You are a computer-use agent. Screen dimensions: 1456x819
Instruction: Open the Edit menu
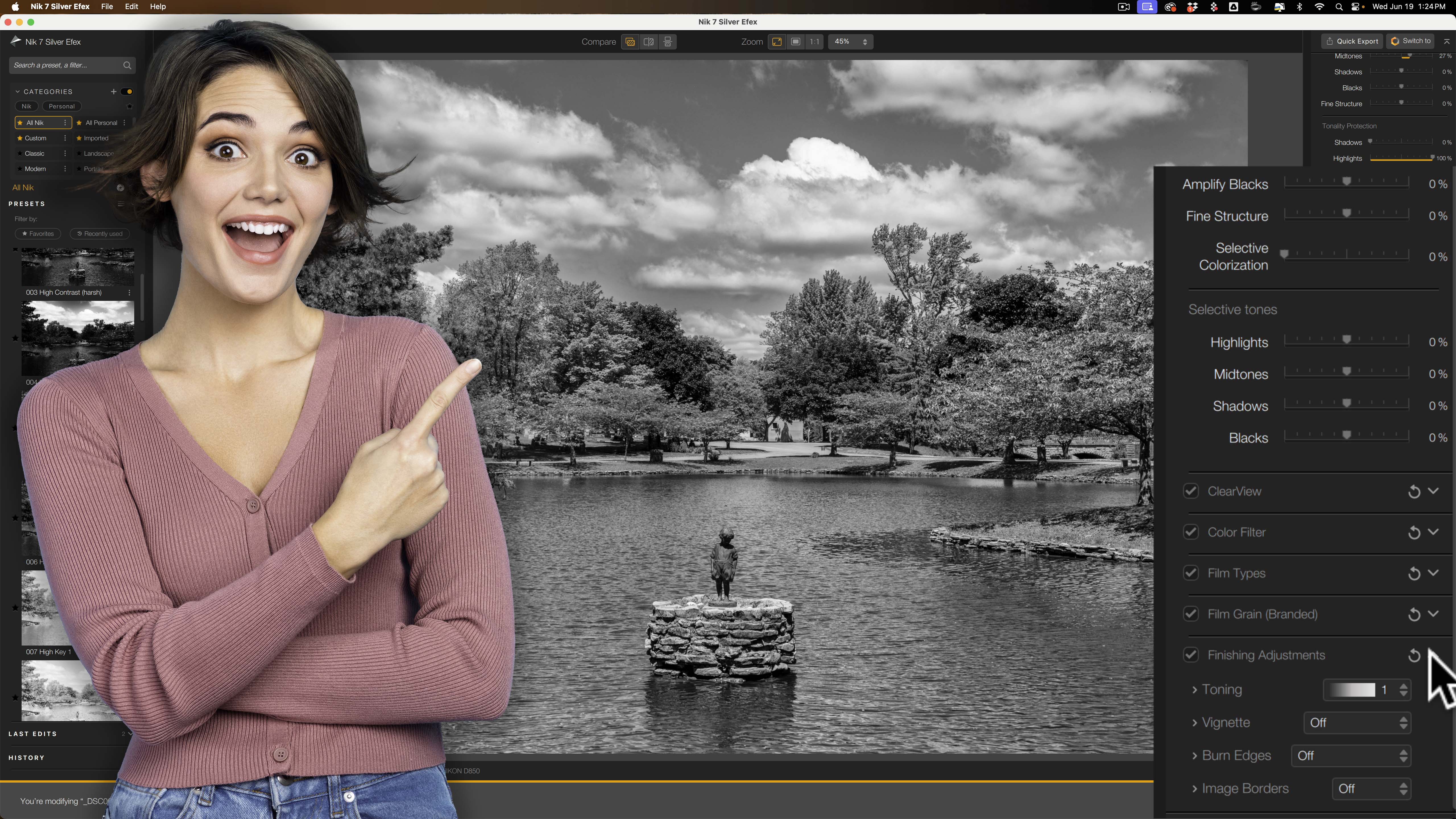click(131, 7)
